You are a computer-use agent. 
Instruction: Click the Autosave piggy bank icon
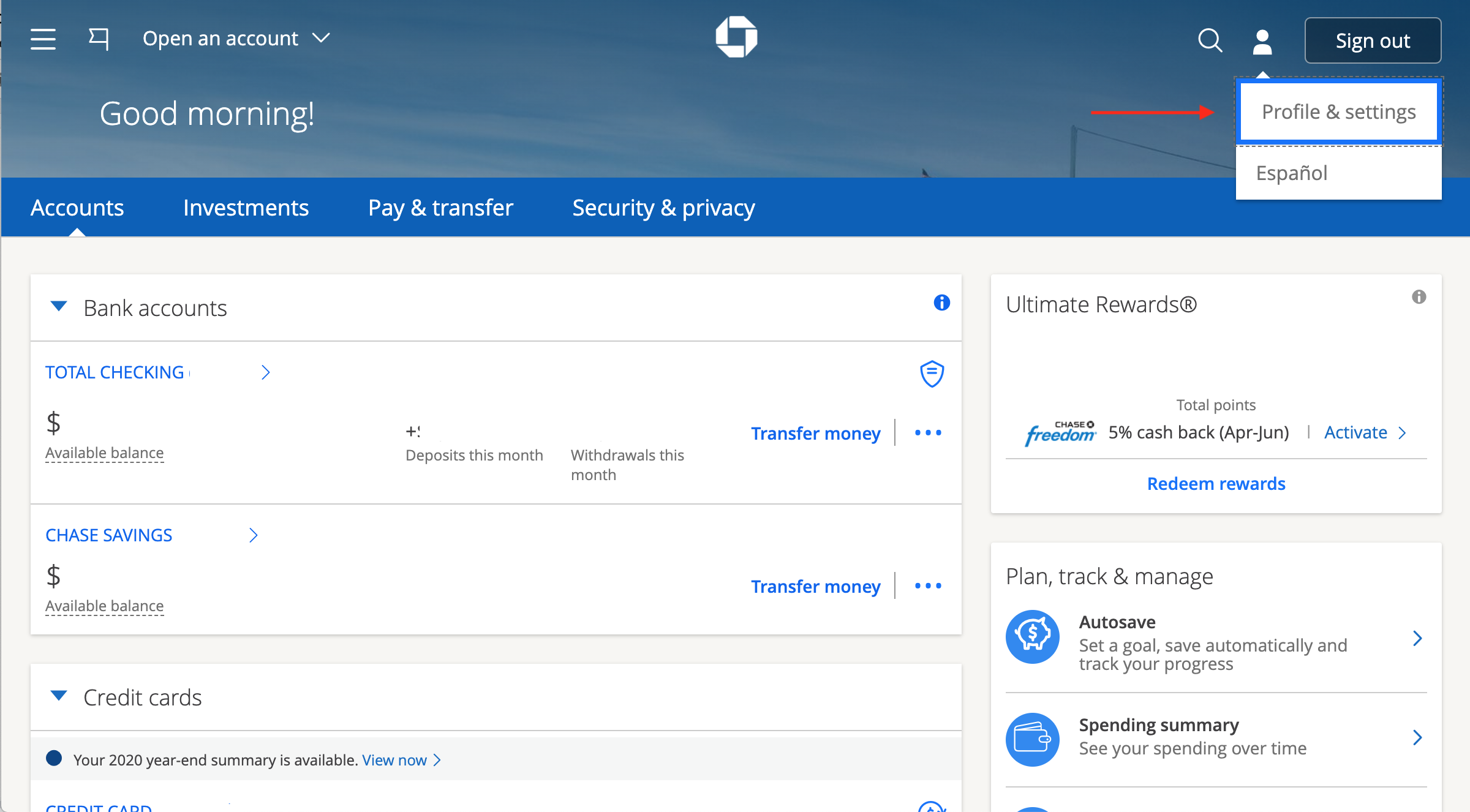[x=1033, y=637]
